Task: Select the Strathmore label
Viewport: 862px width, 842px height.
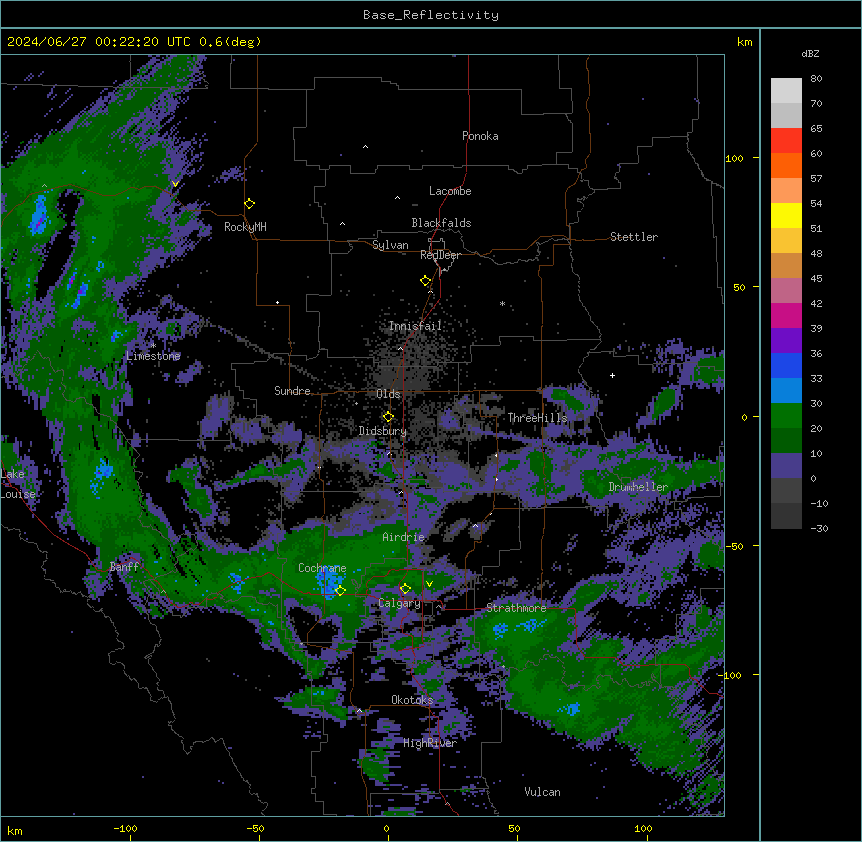Action: (516, 608)
